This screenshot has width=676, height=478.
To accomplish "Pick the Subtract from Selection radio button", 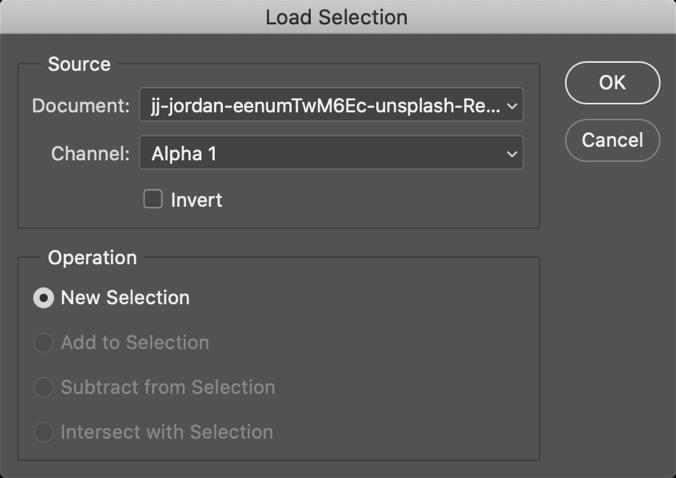I will 44,387.
